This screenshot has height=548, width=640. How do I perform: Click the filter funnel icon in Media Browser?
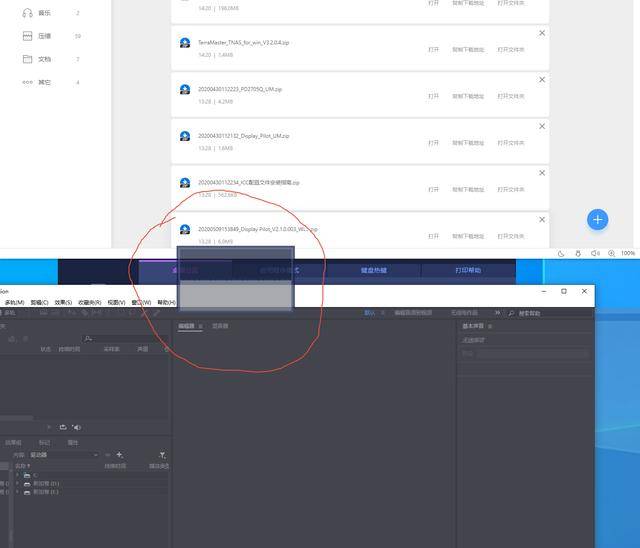(x=162, y=455)
